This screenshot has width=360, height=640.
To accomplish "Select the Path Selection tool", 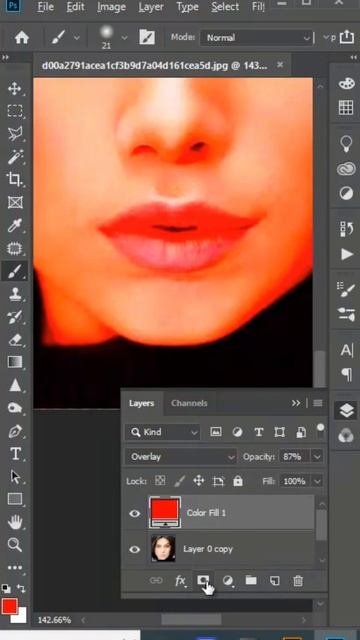I will click(x=15, y=476).
